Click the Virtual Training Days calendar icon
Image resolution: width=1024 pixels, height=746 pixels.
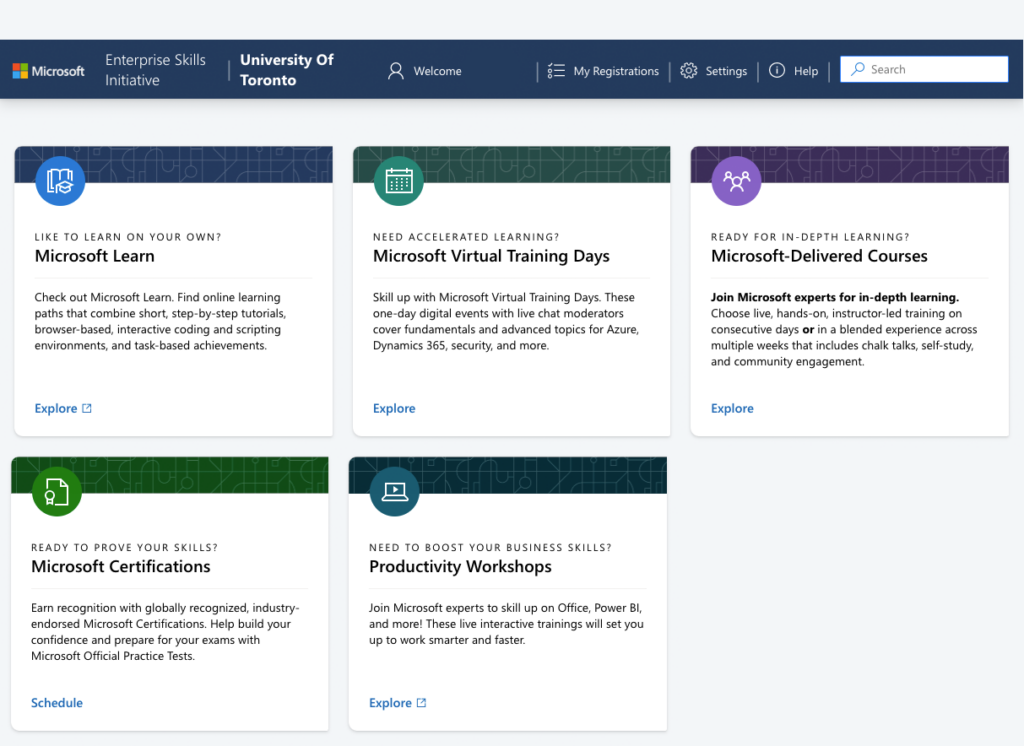(398, 181)
